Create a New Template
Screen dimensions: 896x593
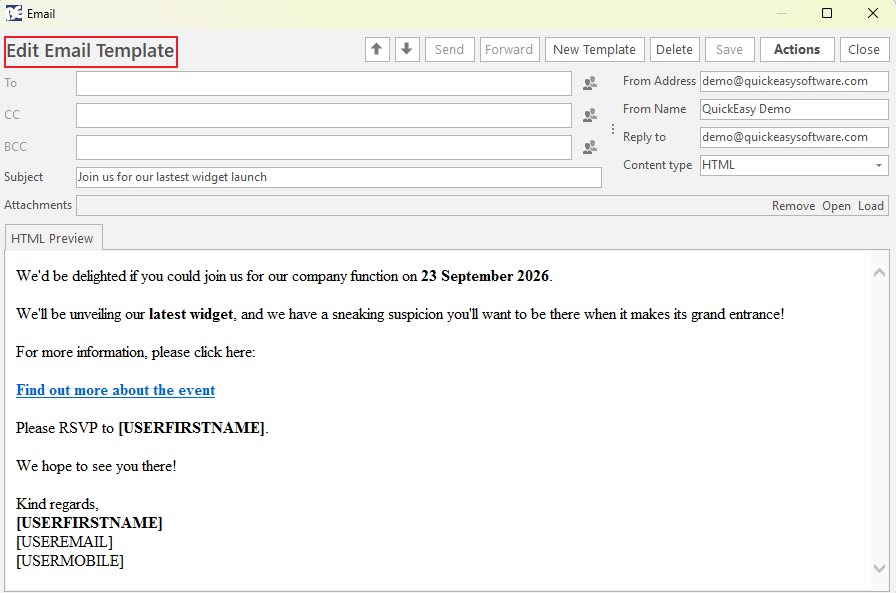pos(594,50)
